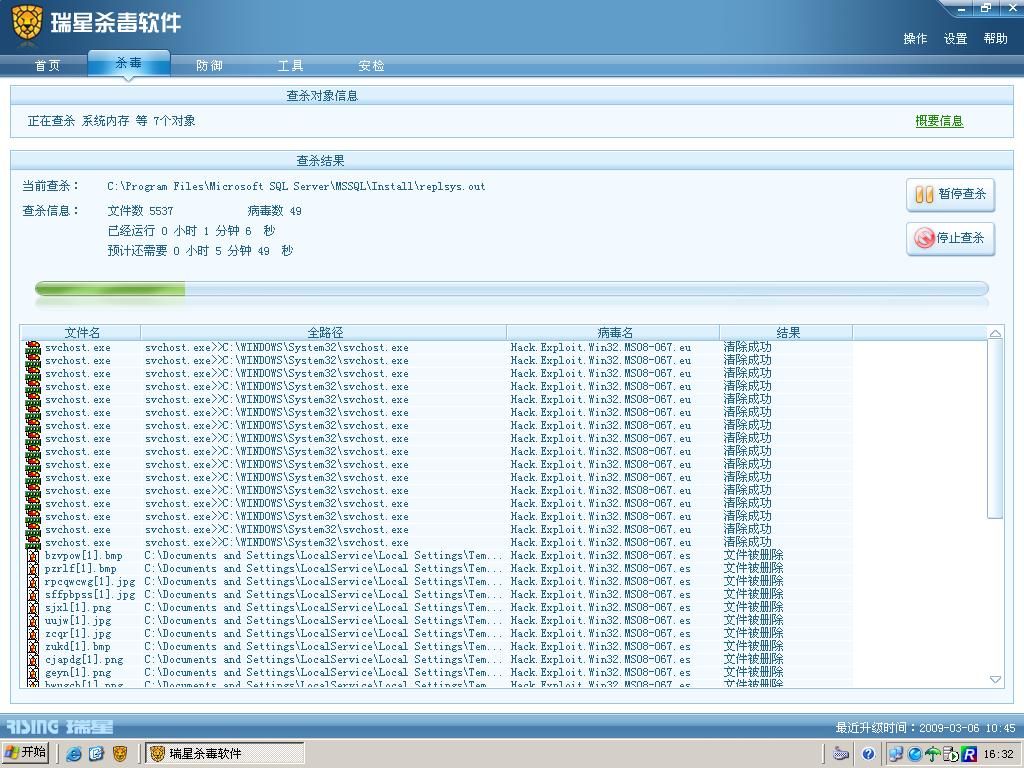
Task: Sort by 全路径 column header
Action: pyautogui.click(x=324, y=332)
